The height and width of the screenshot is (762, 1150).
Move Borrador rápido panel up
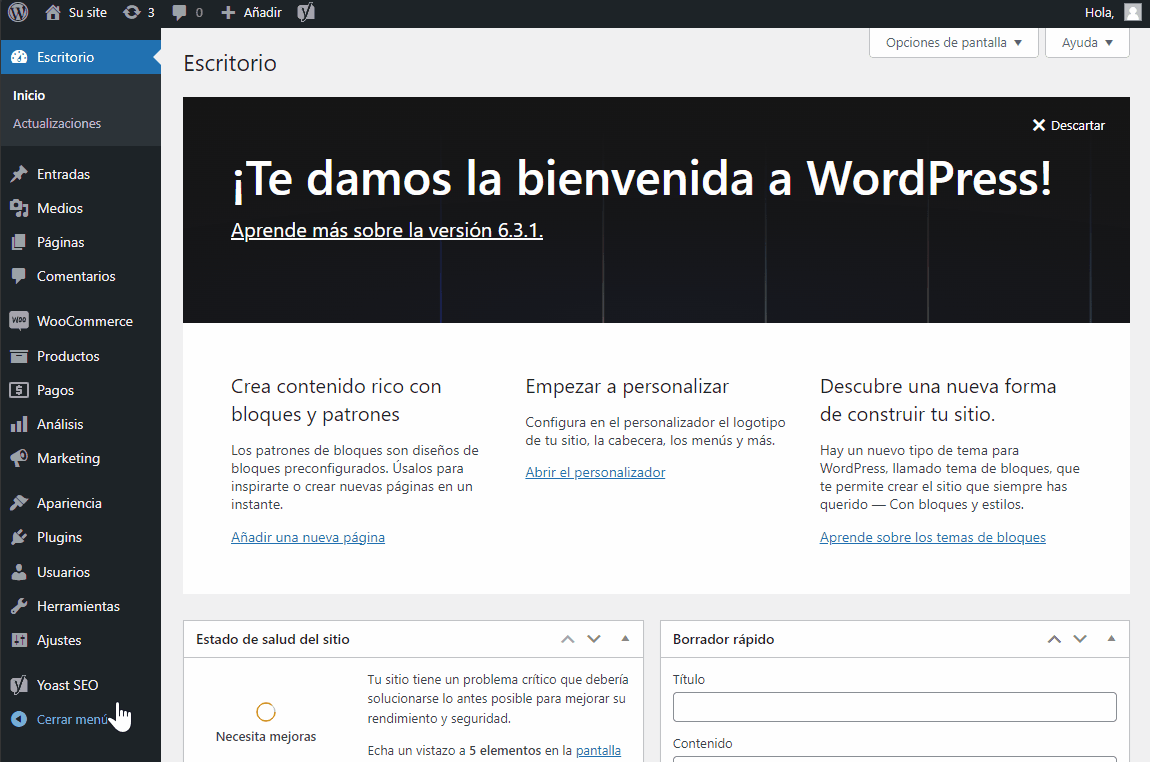[1054, 640]
